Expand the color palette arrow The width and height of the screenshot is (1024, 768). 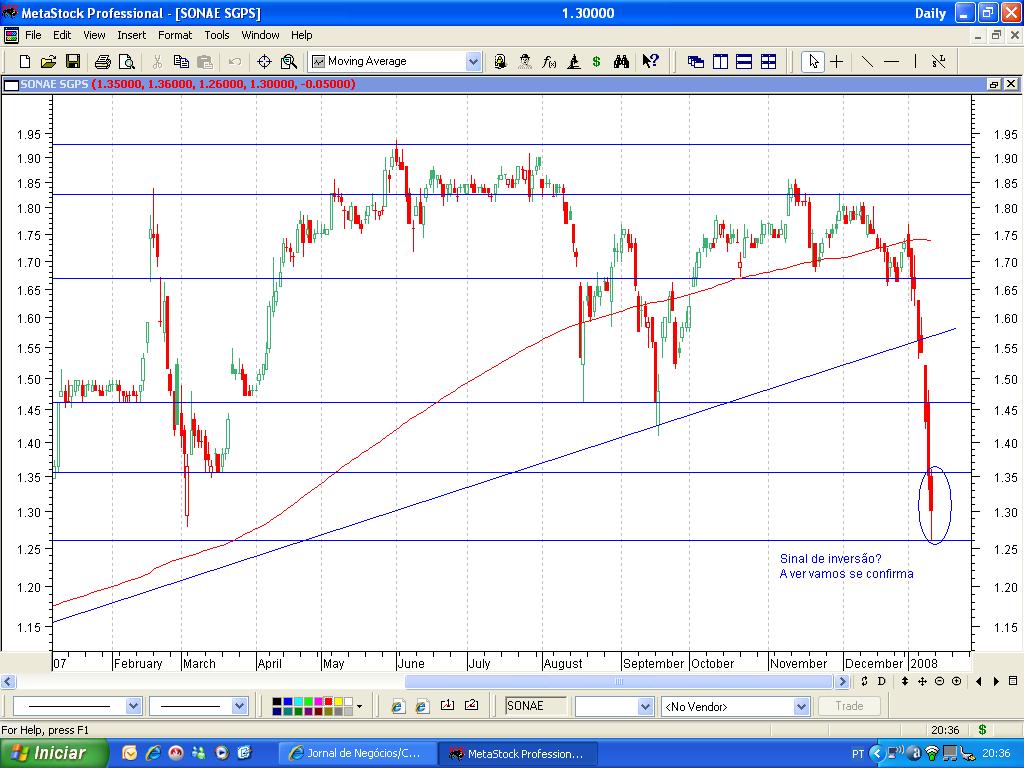coord(359,706)
